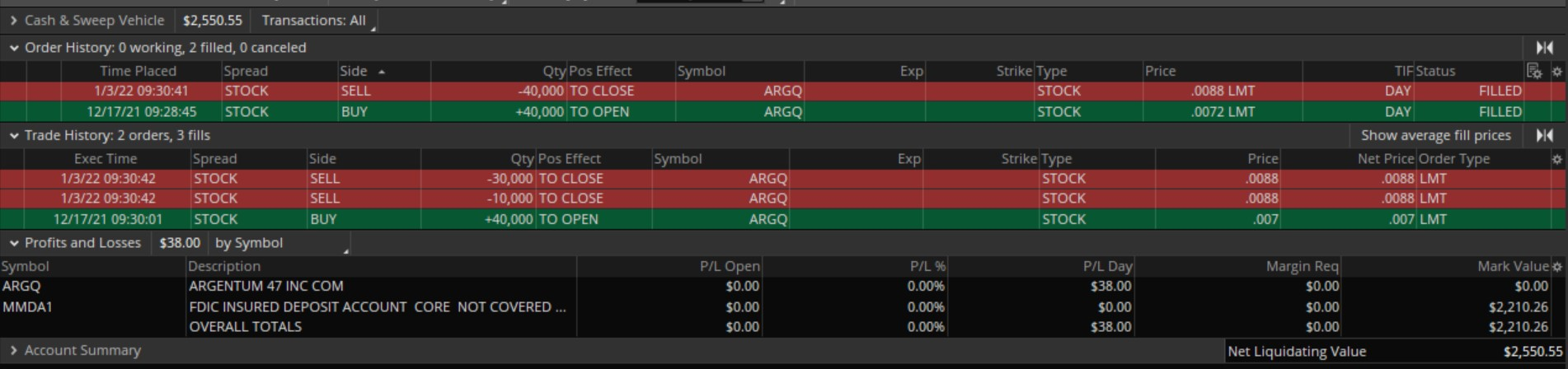Open the Transactions: All dropdown
This screenshot has height=369, width=1568.
point(315,21)
